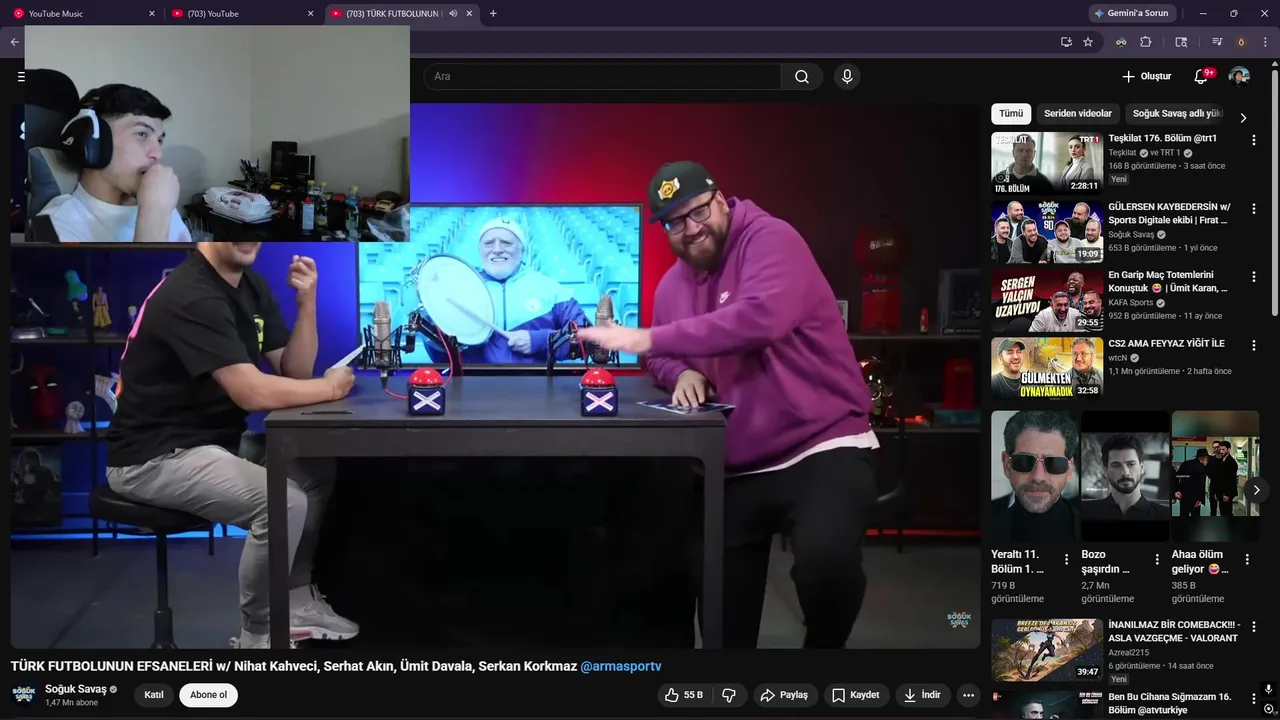Click the Chrome back arrow
The image size is (1280, 720).
14,42
